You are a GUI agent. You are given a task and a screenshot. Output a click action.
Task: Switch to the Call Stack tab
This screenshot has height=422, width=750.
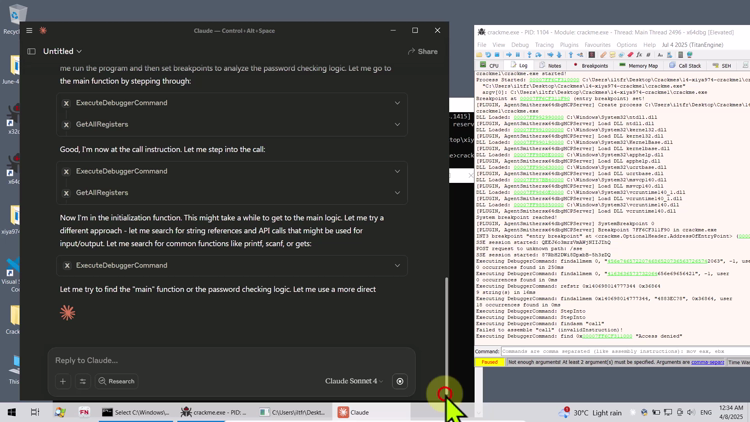coord(685,66)
